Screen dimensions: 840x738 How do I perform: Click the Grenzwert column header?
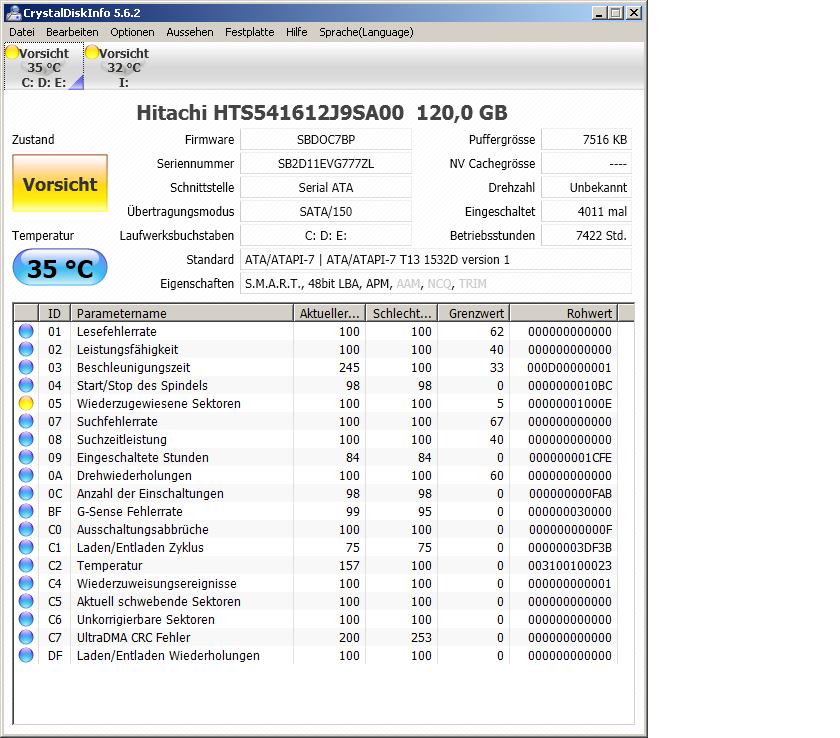[x=473, y=313]
